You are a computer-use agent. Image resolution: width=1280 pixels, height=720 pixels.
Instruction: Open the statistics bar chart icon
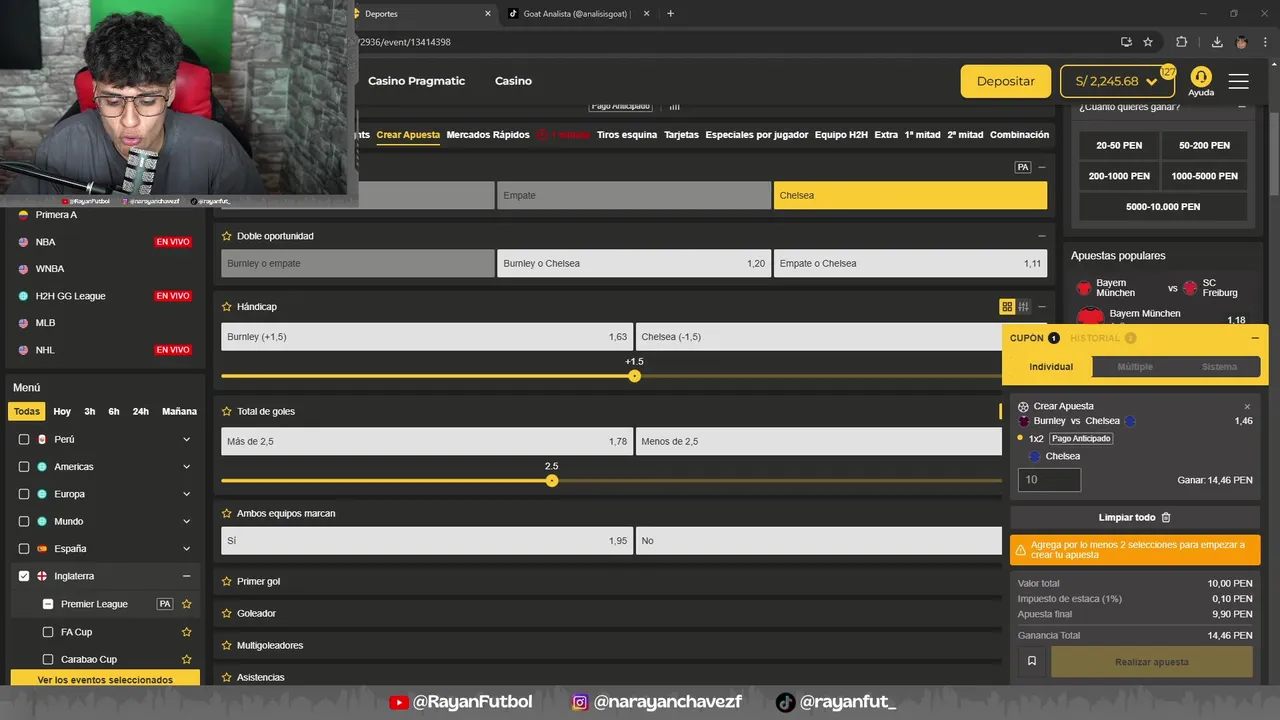[x=674, y=105]
